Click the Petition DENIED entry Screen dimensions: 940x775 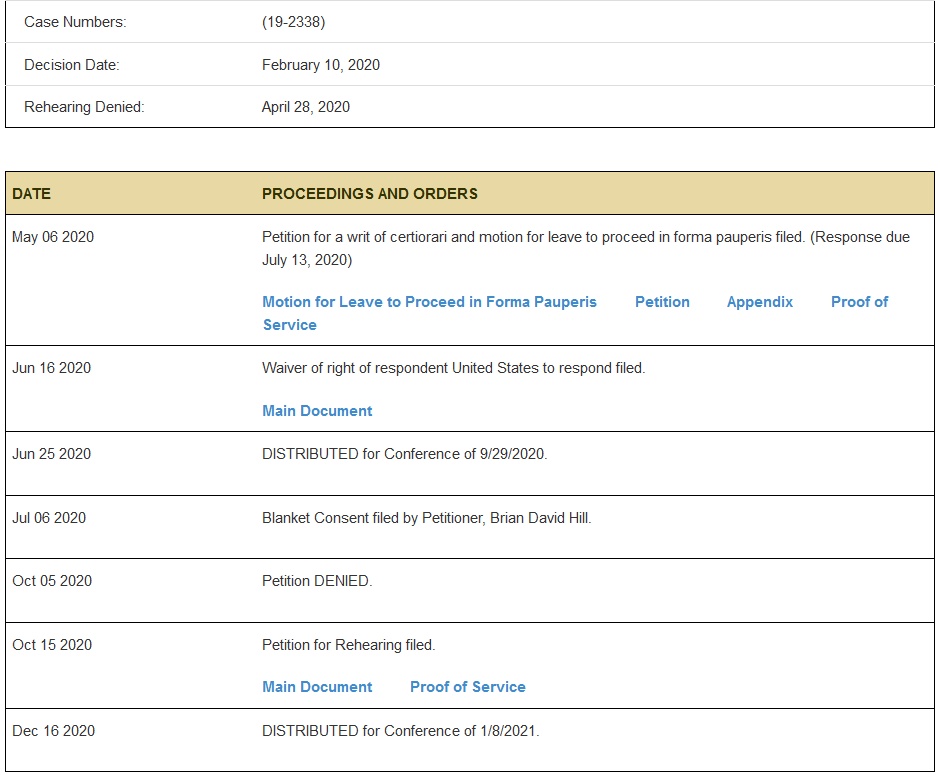317,581
